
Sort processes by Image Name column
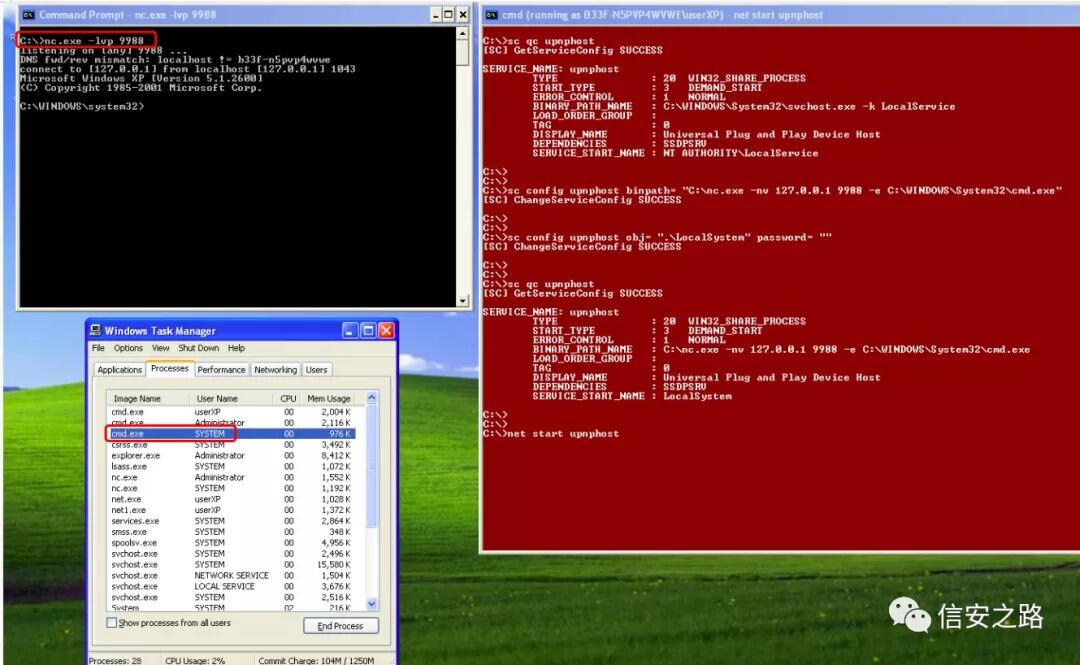[x=147, y=398]
